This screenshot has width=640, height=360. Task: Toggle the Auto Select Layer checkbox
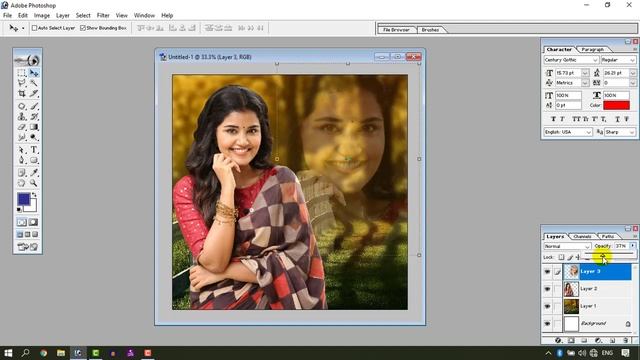(34, 28)
